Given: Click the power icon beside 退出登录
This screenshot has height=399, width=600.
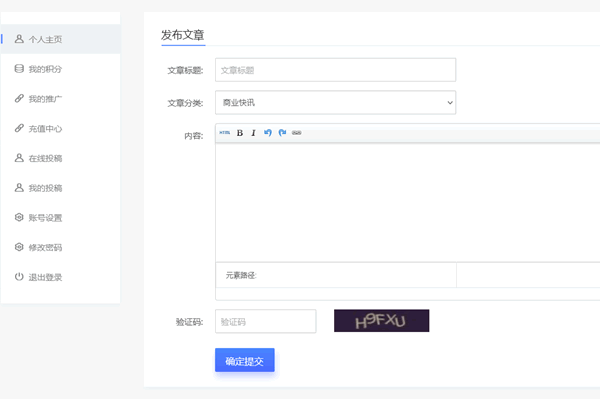Looking at the screenshot, I should [19, 277].
